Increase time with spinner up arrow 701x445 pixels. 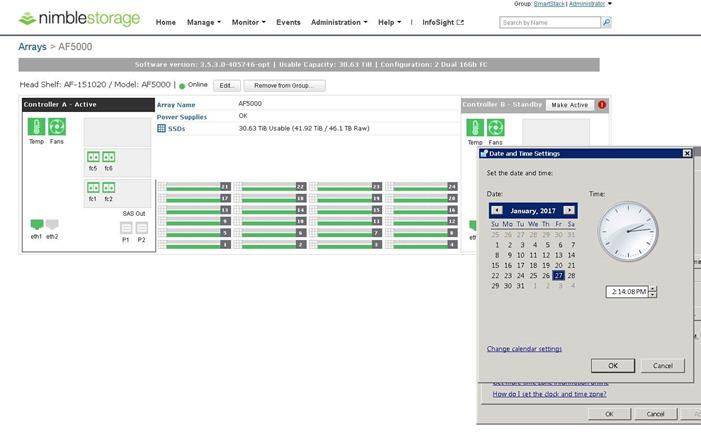pyautogui.click(x=653, y=288)
